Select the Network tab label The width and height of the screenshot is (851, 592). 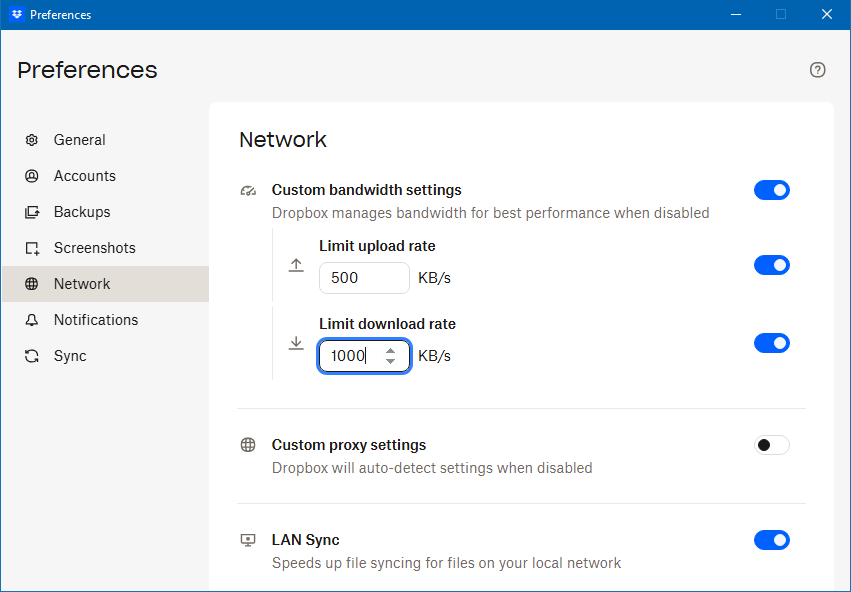[x=82, y=284]
